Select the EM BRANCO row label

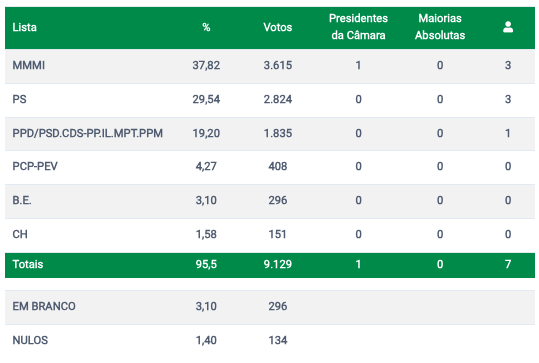(44, 306)
